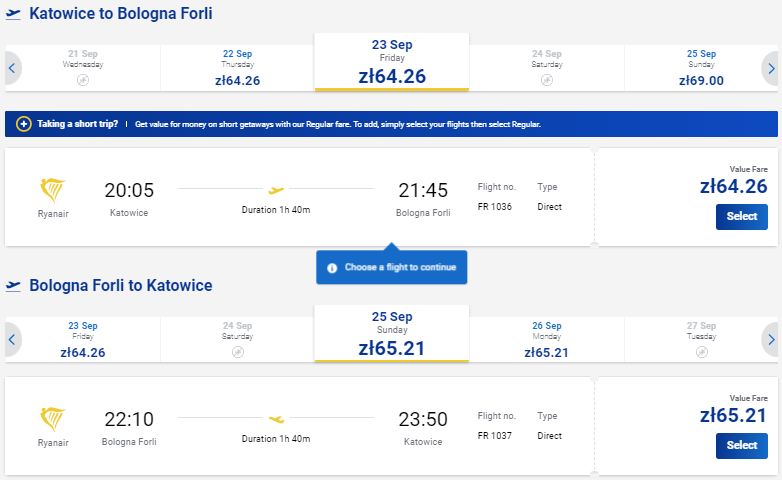This screenshot has width=782, height=480.
Task: Show earlier return dates with left chevron
Action: tap(12, 340)
